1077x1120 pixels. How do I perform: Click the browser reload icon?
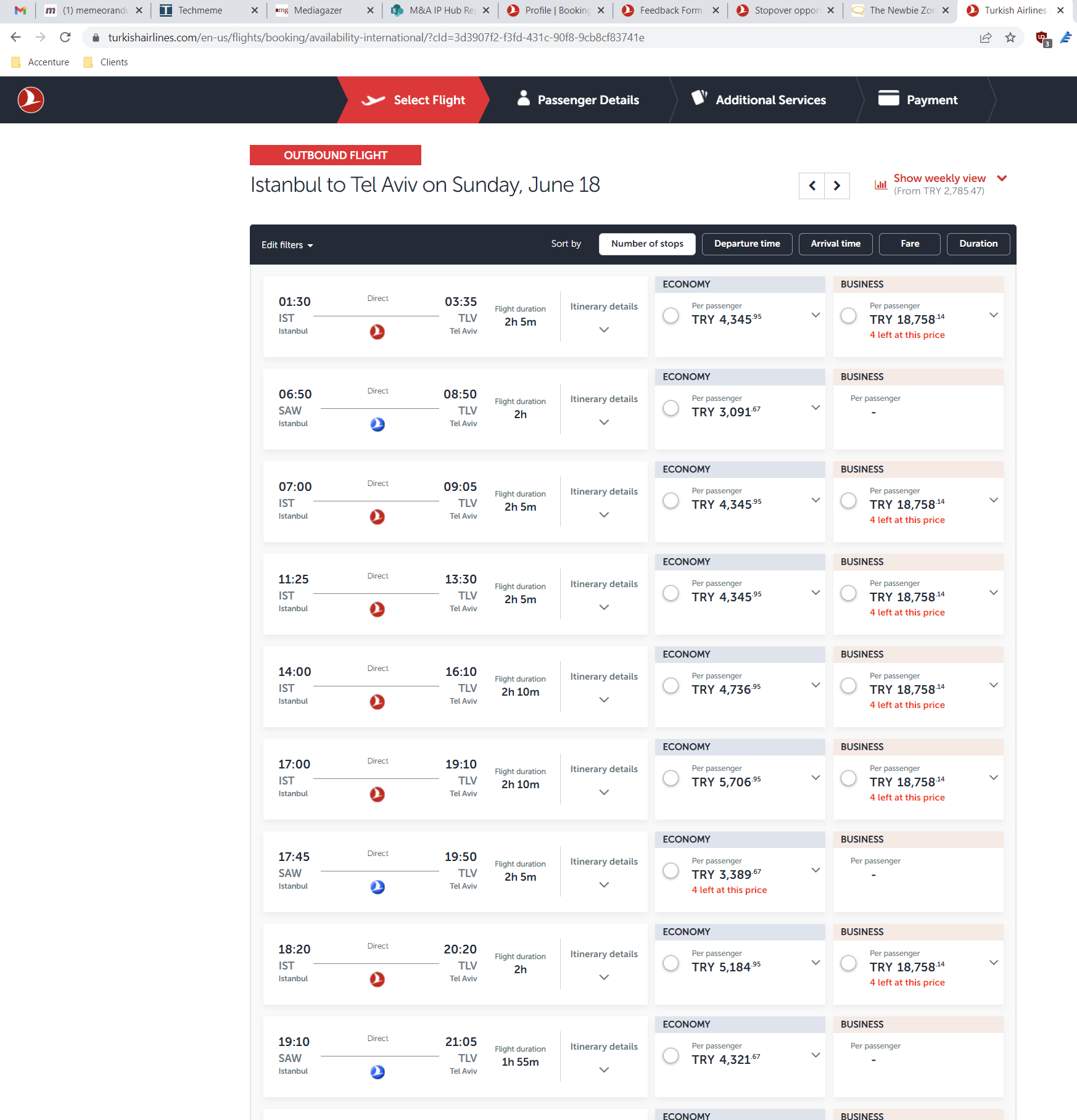pos(65,38)
